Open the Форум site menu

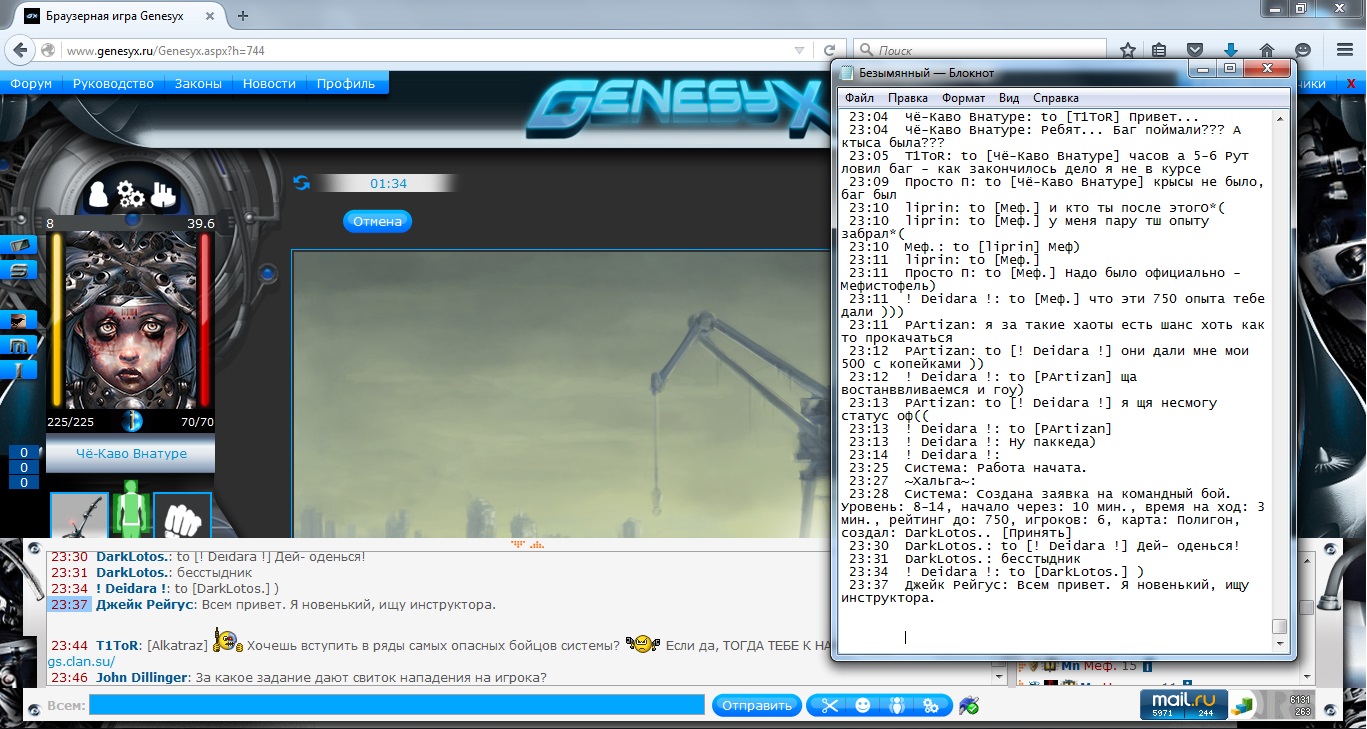[x=31, y=84]
